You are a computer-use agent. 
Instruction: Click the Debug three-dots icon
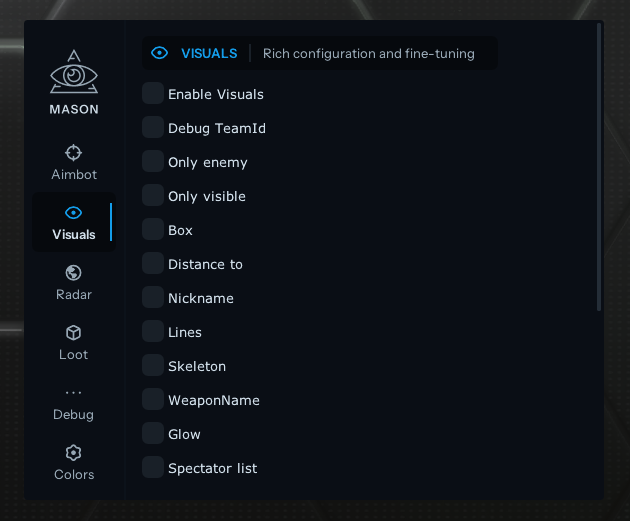tap(73, 393)
